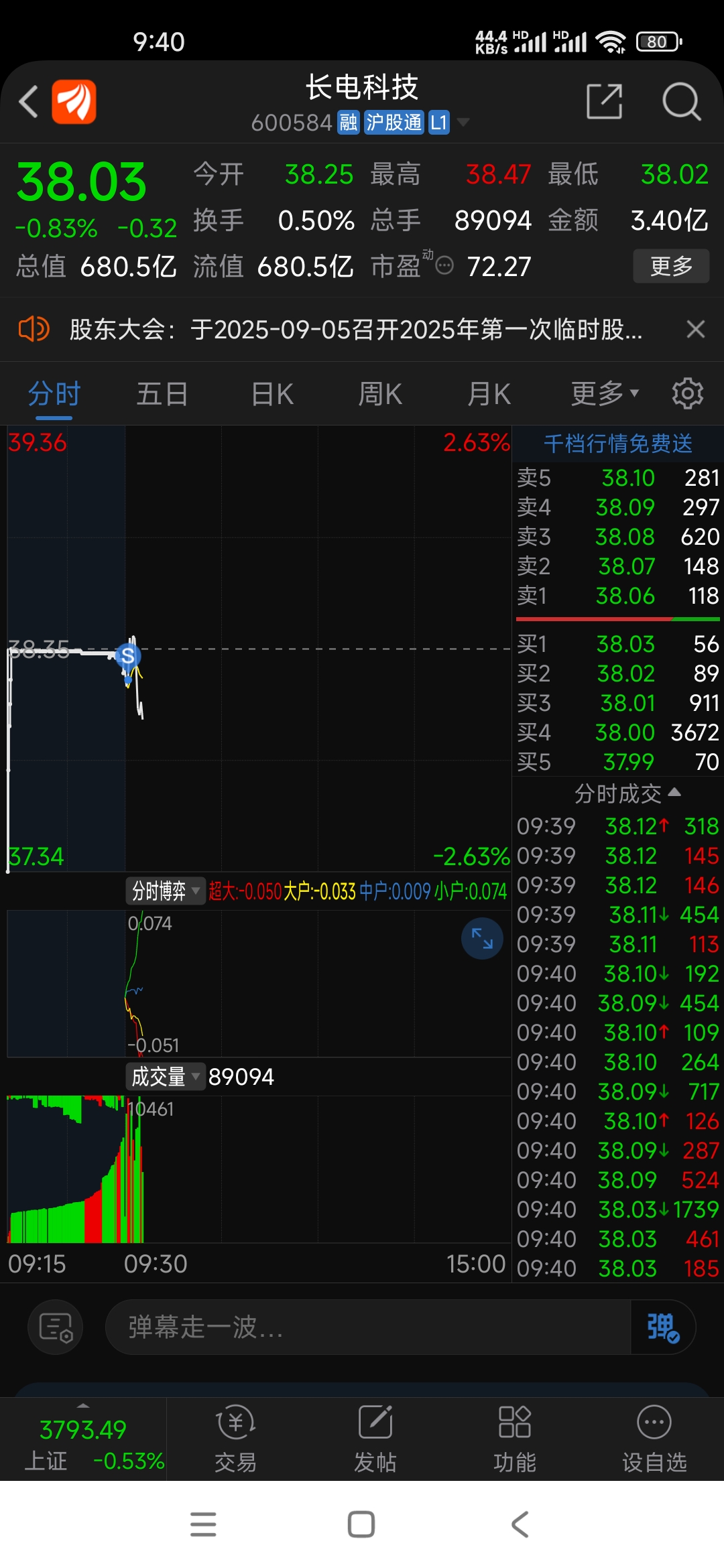Tap the 买1 38.03 order row

618,644
